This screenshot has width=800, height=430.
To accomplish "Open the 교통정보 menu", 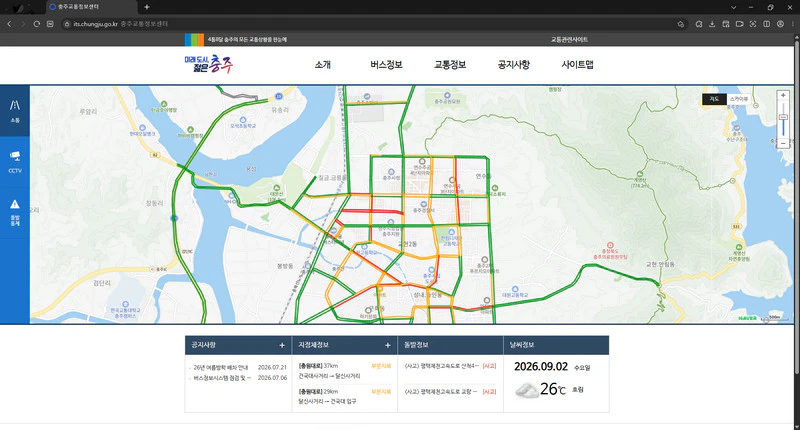I will click(450, 65).
